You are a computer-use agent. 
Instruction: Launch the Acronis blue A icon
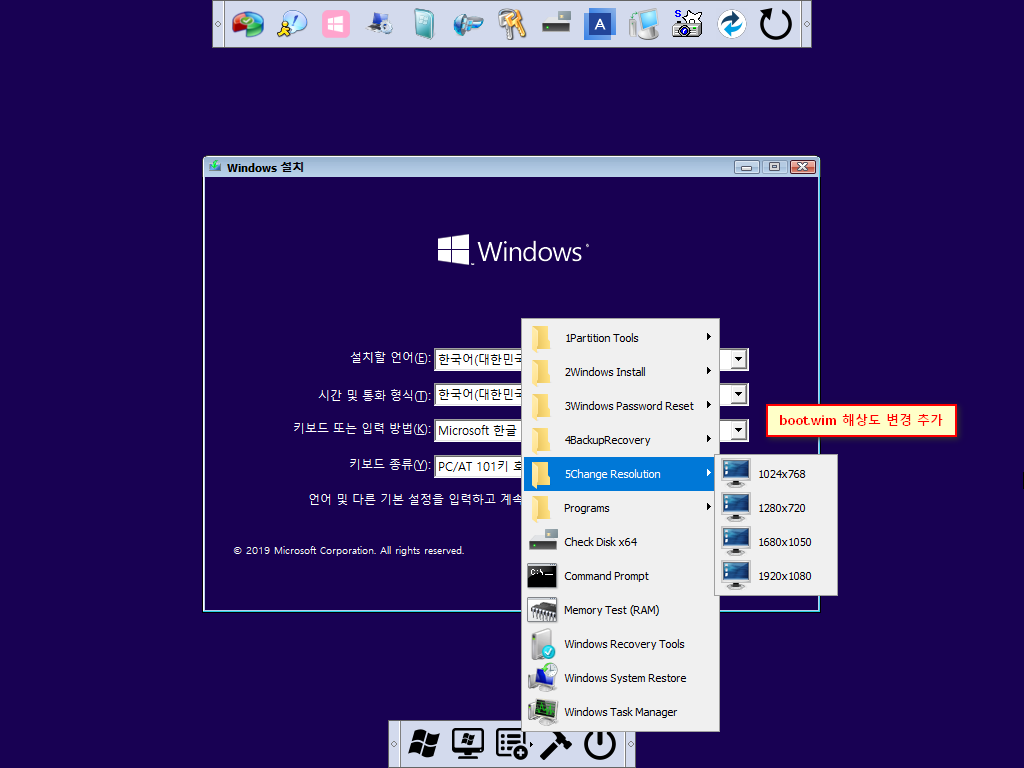point(600,25)
